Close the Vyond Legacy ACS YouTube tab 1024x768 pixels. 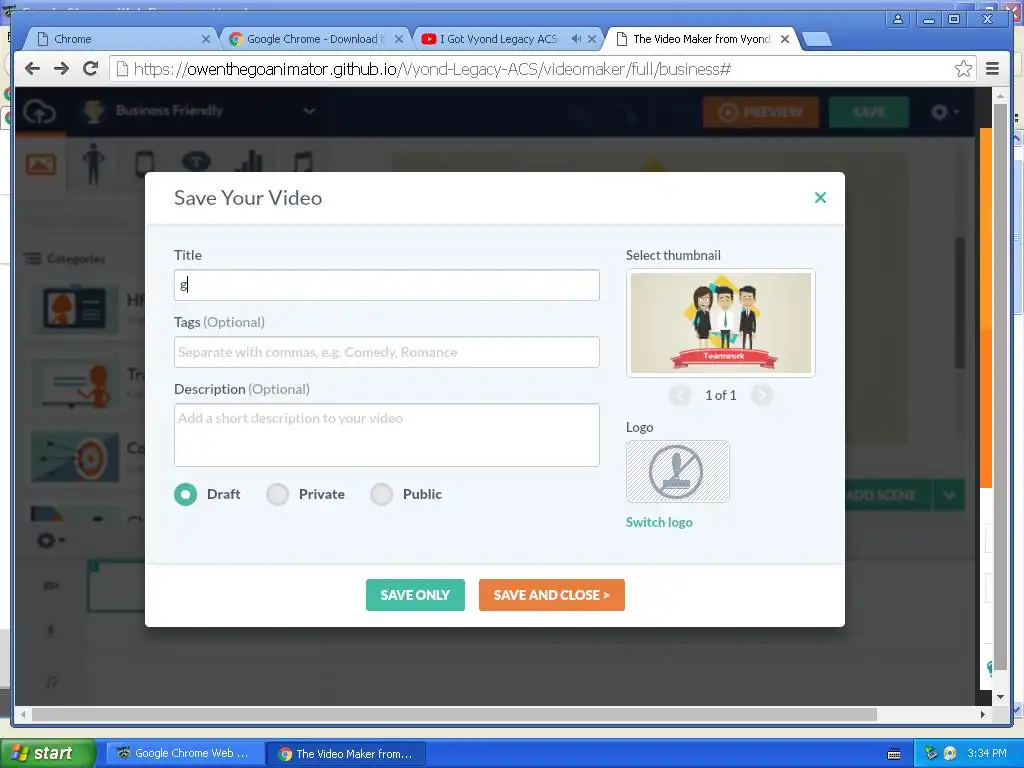(592, 39)
